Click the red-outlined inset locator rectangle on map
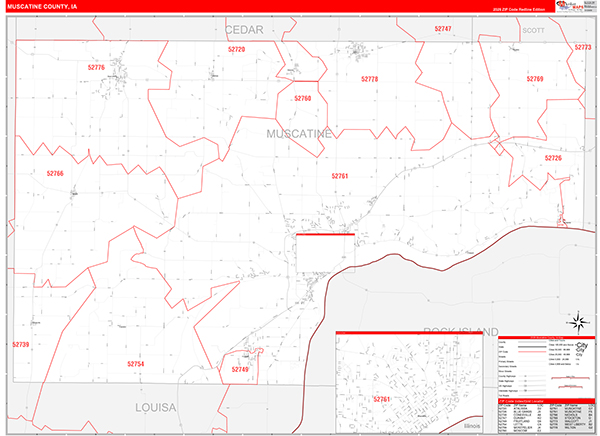Viewport: 600px width, 436px height. coord(325,253)
